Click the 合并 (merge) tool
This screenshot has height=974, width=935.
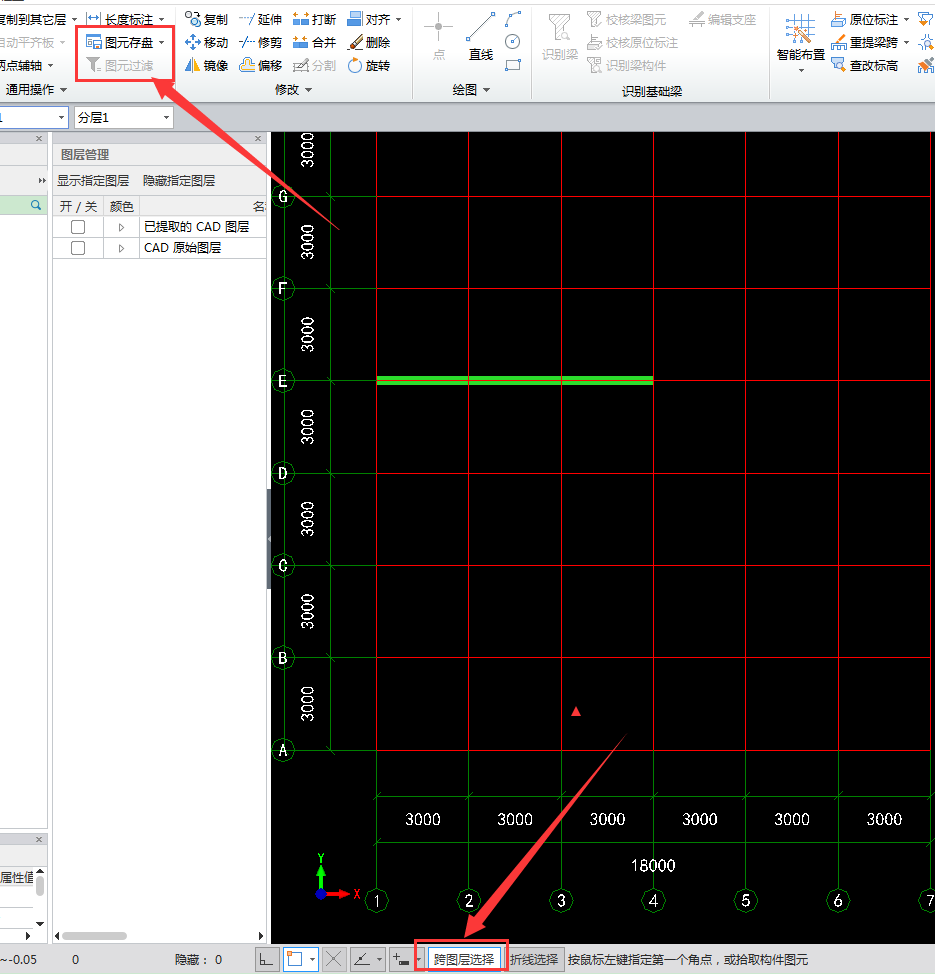pyautogui.click(x=314, y=42)
